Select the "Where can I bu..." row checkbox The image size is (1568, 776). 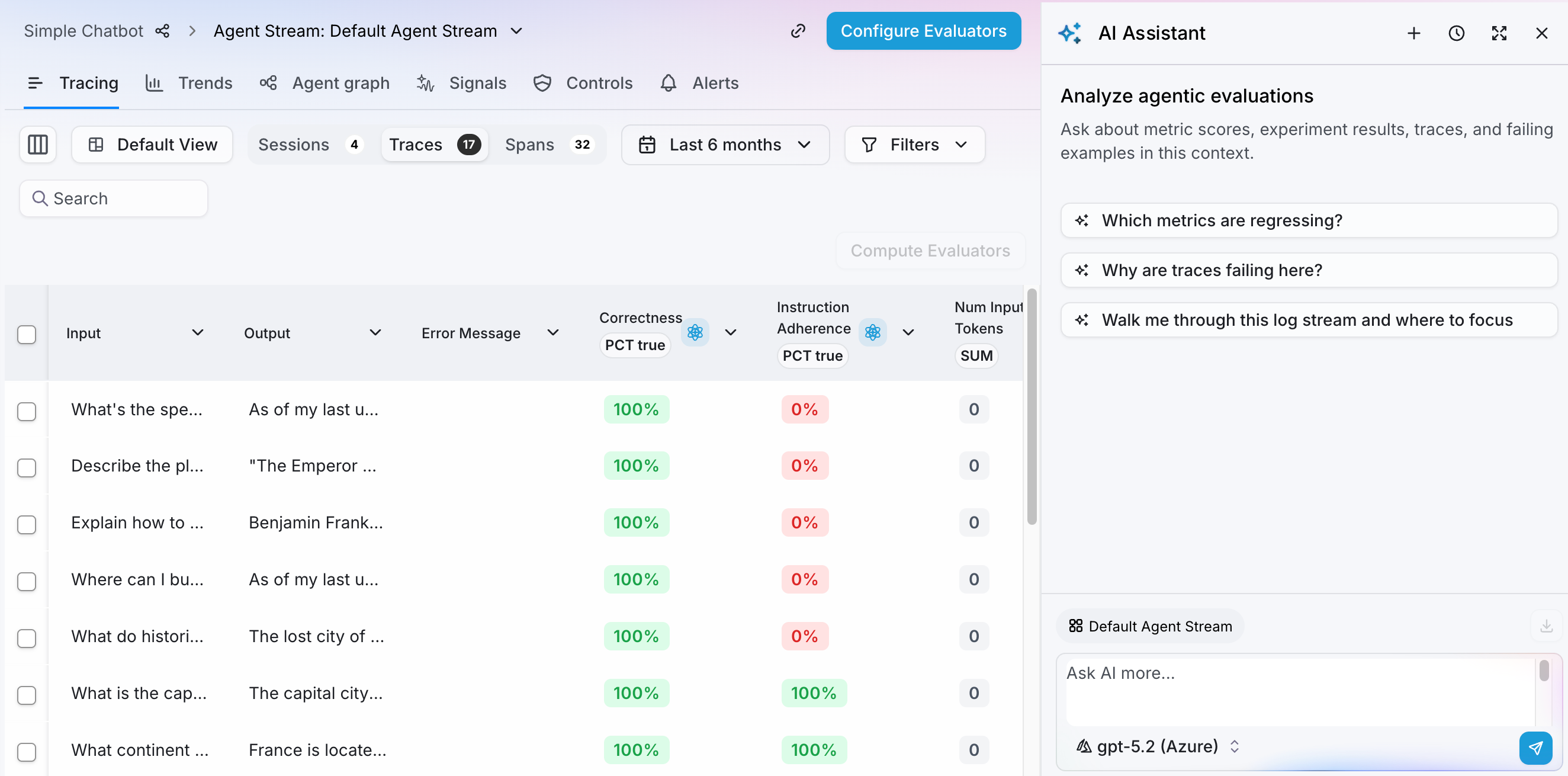click(x=27, y=581)
